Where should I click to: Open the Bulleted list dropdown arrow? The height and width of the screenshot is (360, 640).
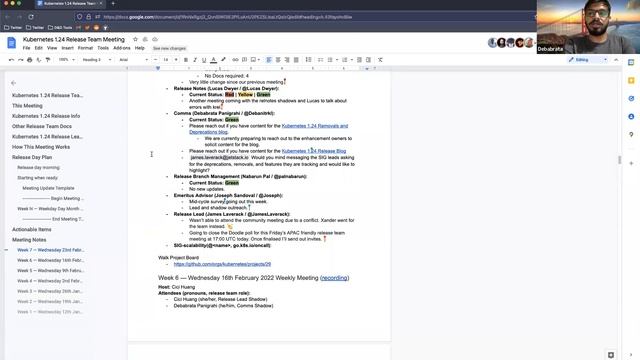[x=337, y=60]
